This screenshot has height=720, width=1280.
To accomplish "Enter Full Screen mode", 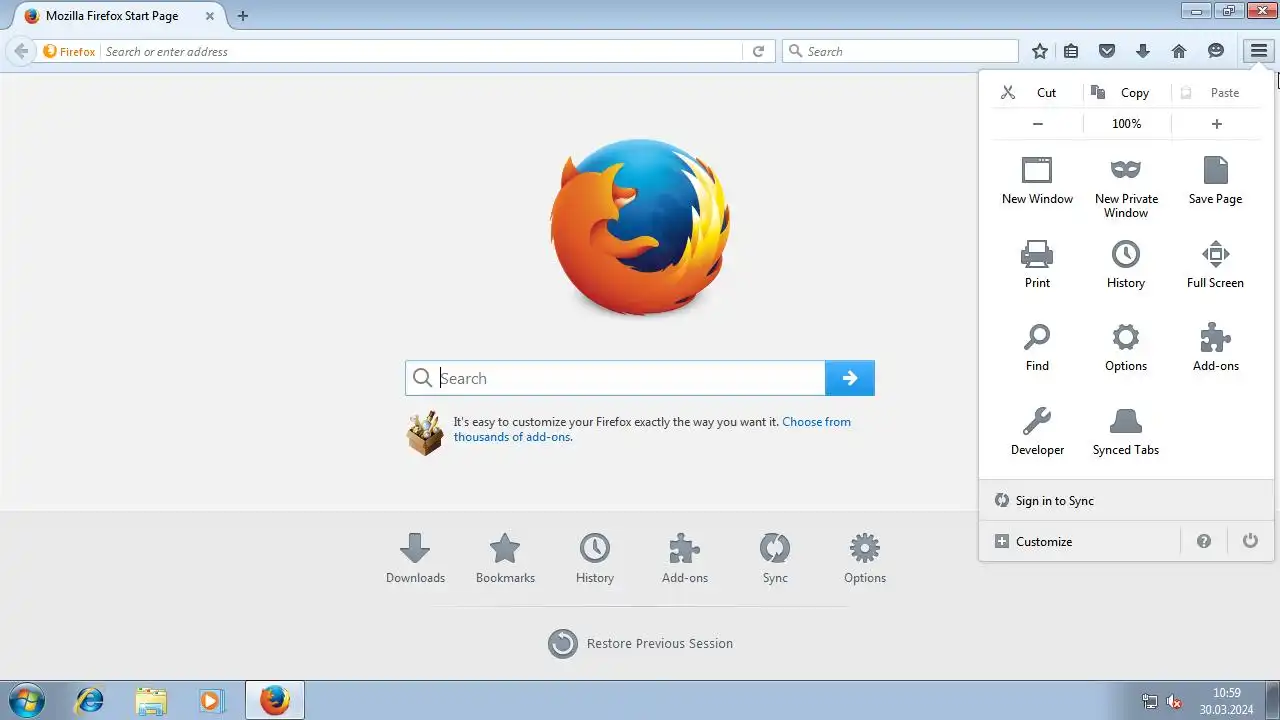I will pyautogui.click(x=1215, y=265).
